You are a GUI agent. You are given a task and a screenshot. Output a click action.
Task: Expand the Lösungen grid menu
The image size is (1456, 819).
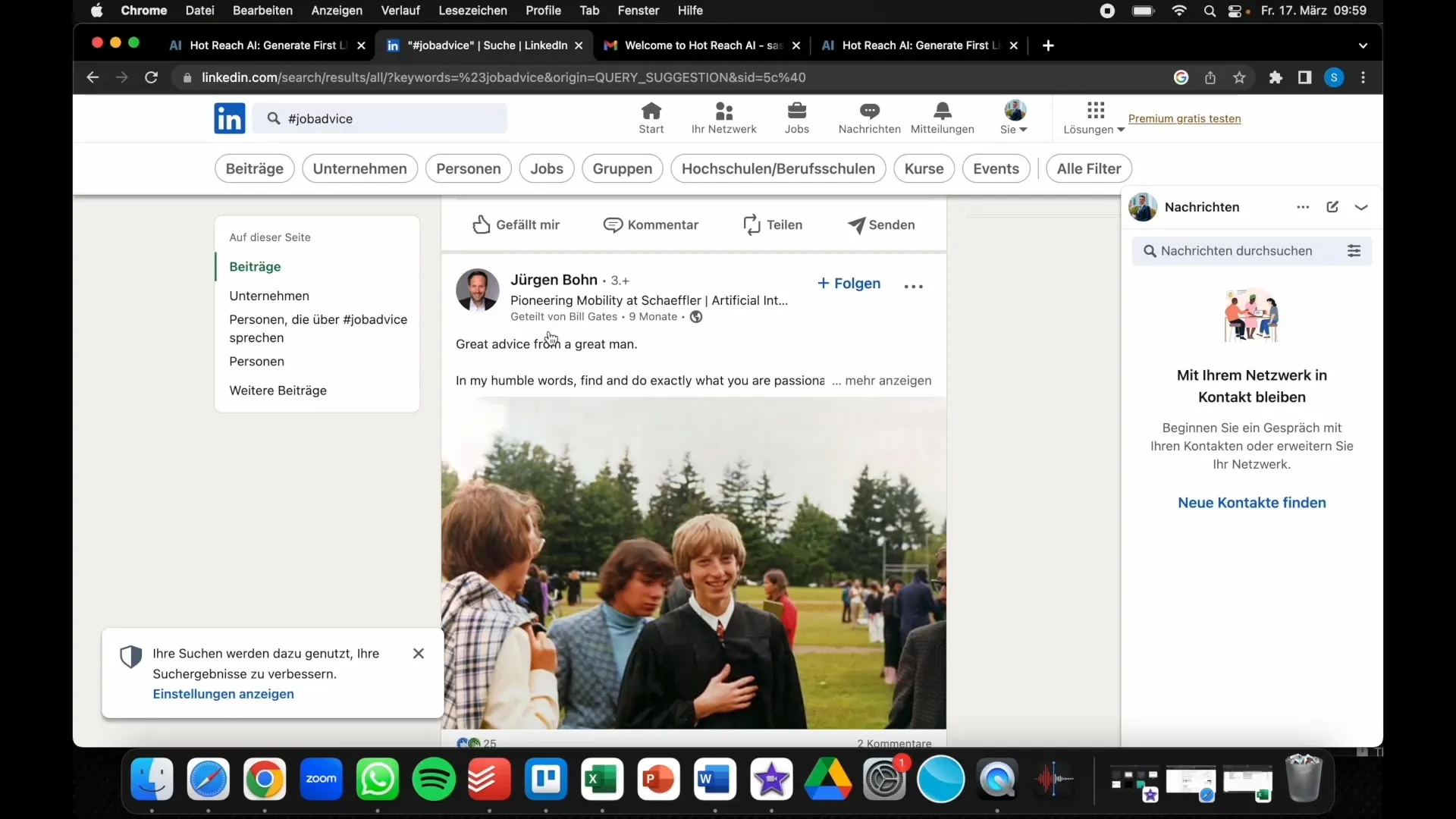click(x=1094, y=118)
